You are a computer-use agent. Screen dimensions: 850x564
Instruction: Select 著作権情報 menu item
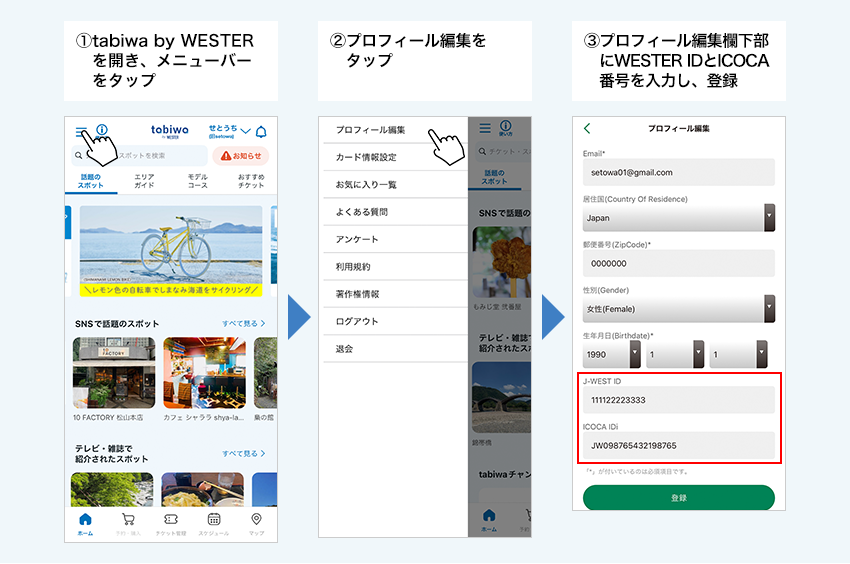(x=395, y=294)
